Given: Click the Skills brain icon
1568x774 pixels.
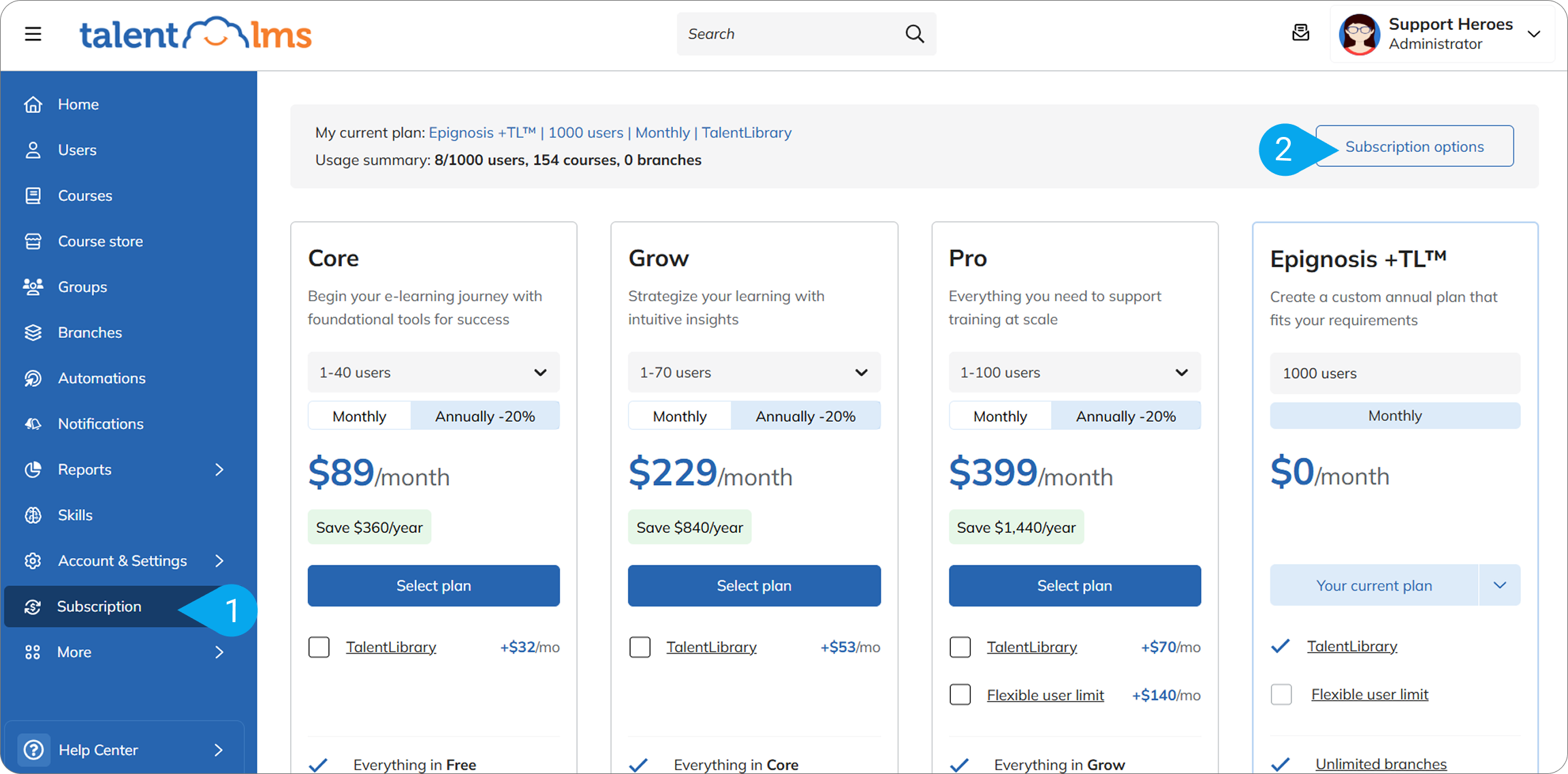Looking at the screenshot, I should [x=33, y=515].
